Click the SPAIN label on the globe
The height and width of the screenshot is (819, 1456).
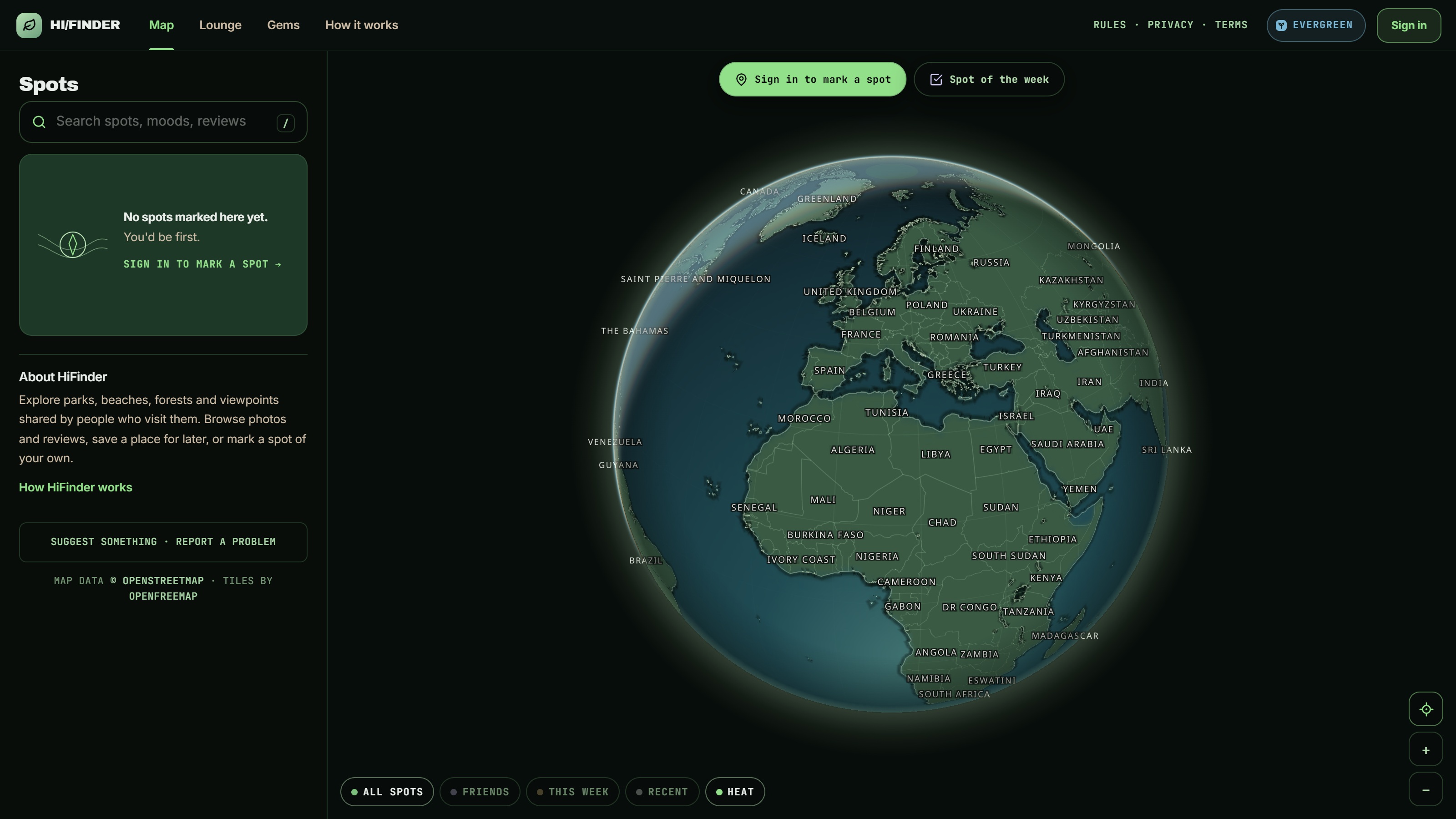pyautogui.click(x=829, y=370)
